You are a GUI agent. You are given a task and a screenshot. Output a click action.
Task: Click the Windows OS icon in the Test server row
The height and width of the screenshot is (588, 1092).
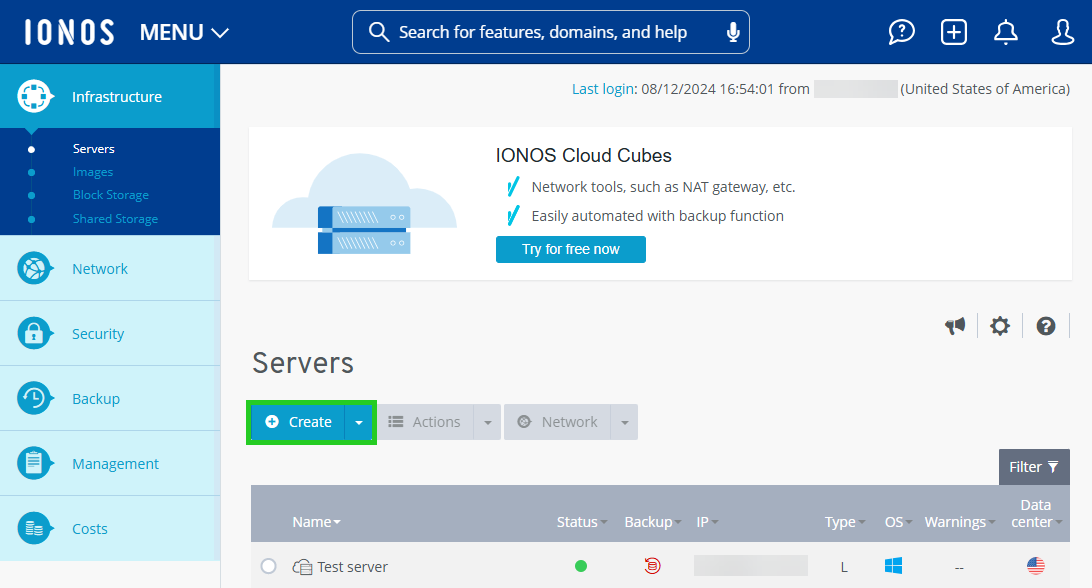(893, 565)
